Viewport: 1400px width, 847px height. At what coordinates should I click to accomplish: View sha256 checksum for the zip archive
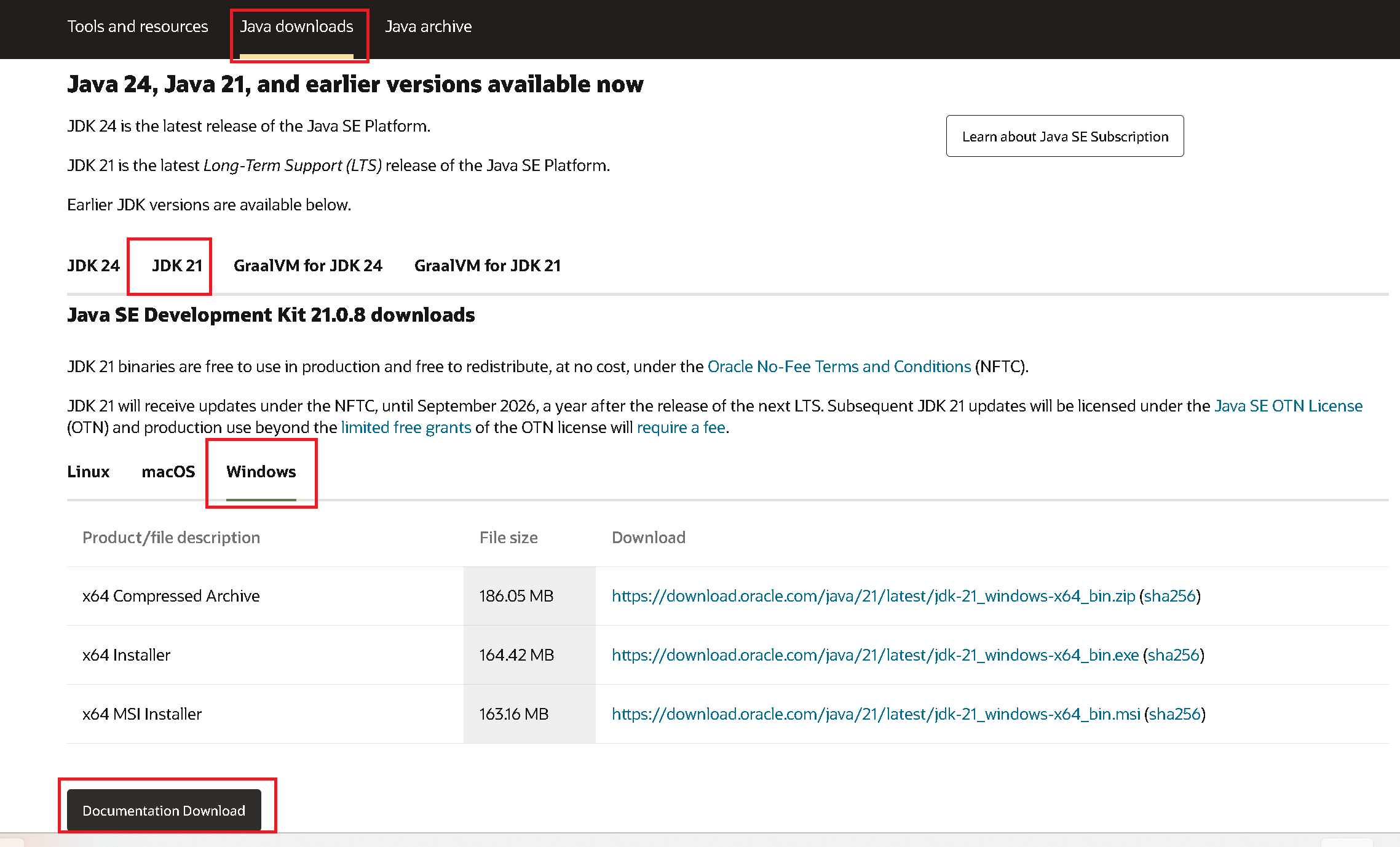1169,595
